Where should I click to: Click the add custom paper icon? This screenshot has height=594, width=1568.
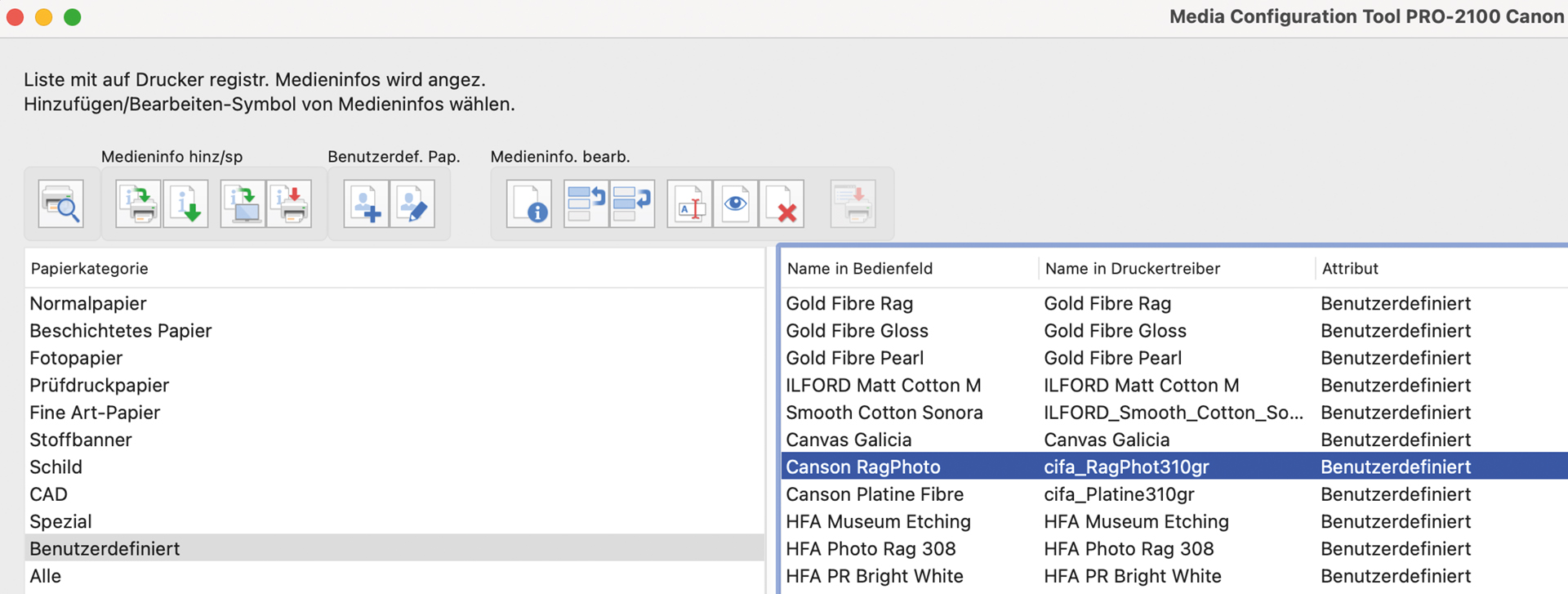tap(365, 204)
